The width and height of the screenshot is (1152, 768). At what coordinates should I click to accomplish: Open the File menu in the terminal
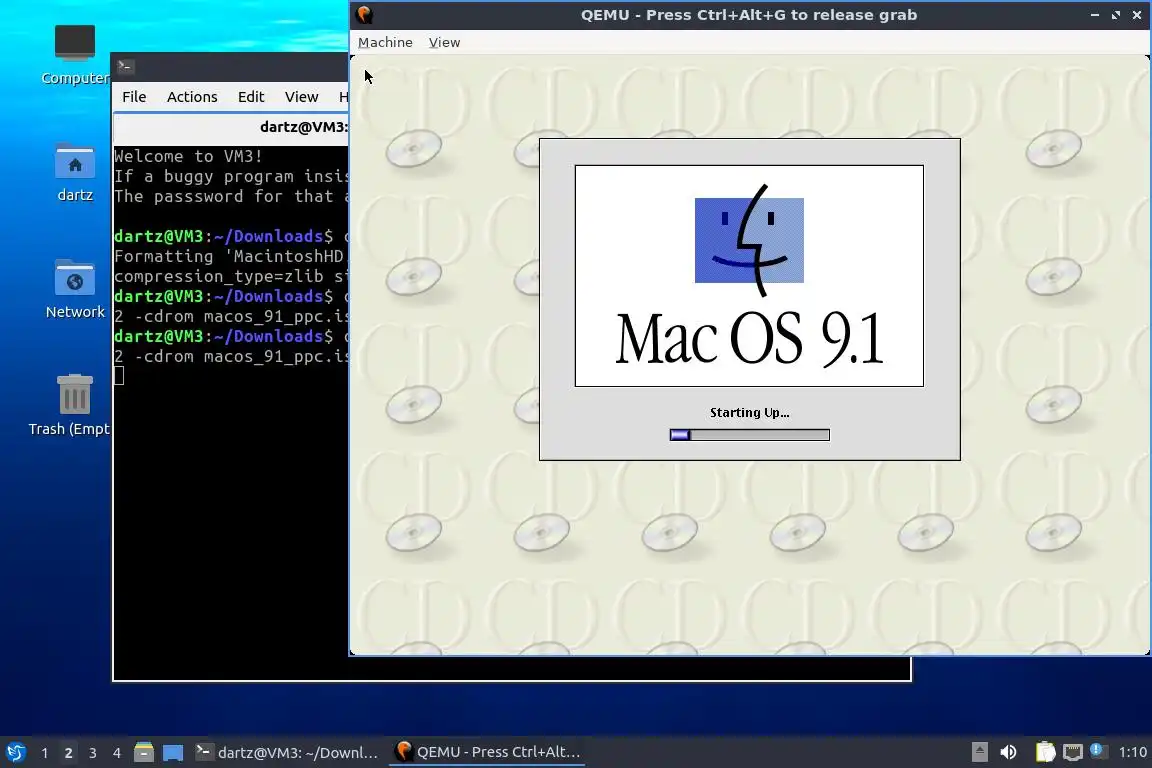(x=134, y=97)
